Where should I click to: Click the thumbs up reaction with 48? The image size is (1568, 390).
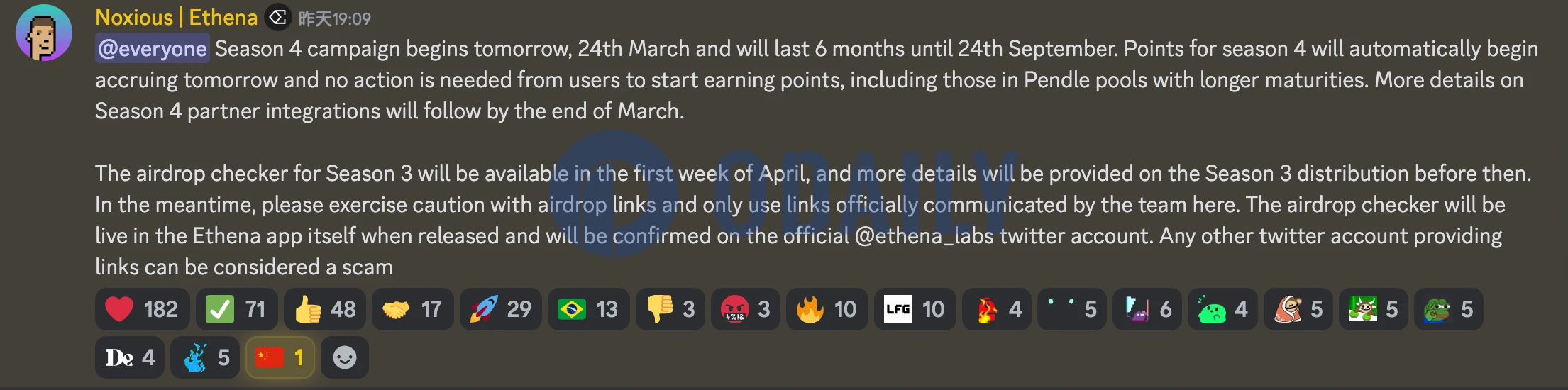324,309
